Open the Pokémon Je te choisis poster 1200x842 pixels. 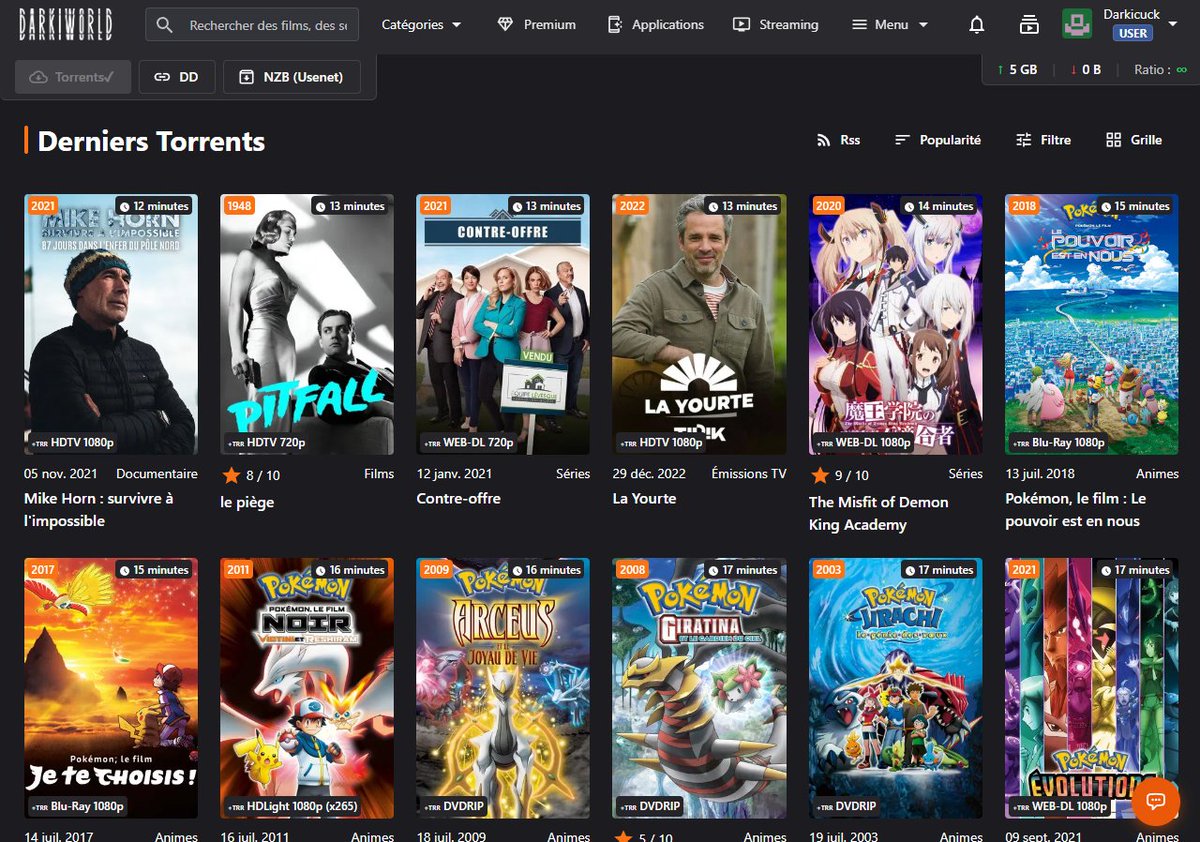click(111, 689)
